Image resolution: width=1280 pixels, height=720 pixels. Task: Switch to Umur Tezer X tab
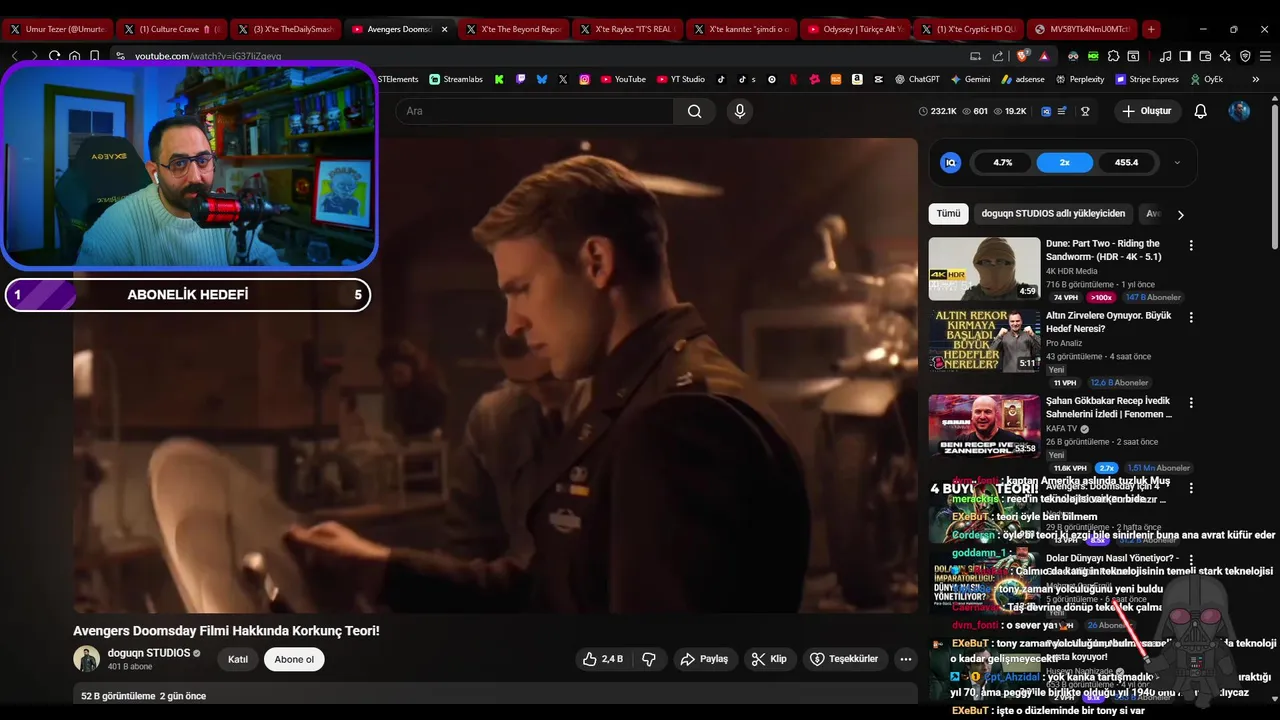pos(57,29)
